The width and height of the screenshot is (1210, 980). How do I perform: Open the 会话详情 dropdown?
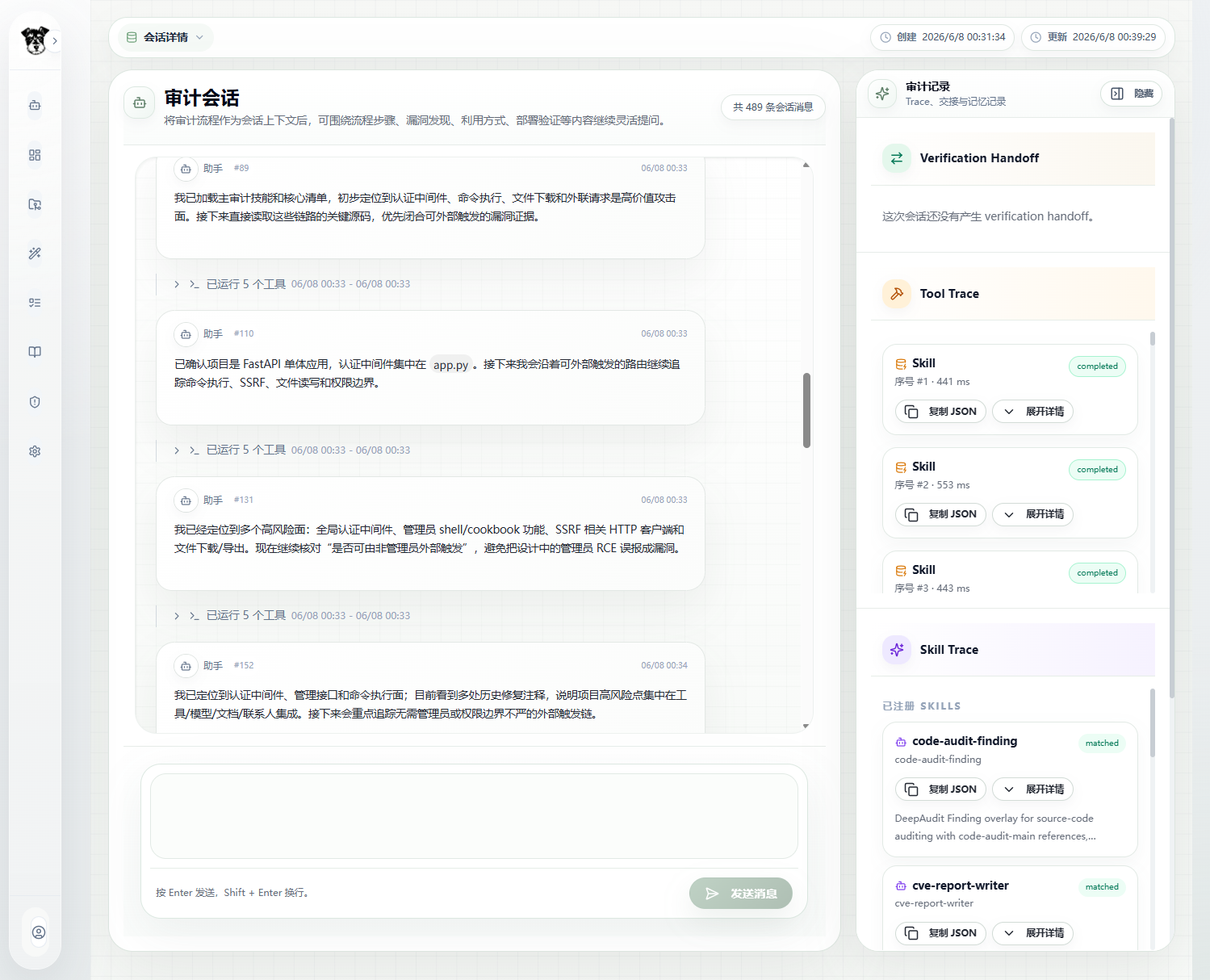pos(165,37)
